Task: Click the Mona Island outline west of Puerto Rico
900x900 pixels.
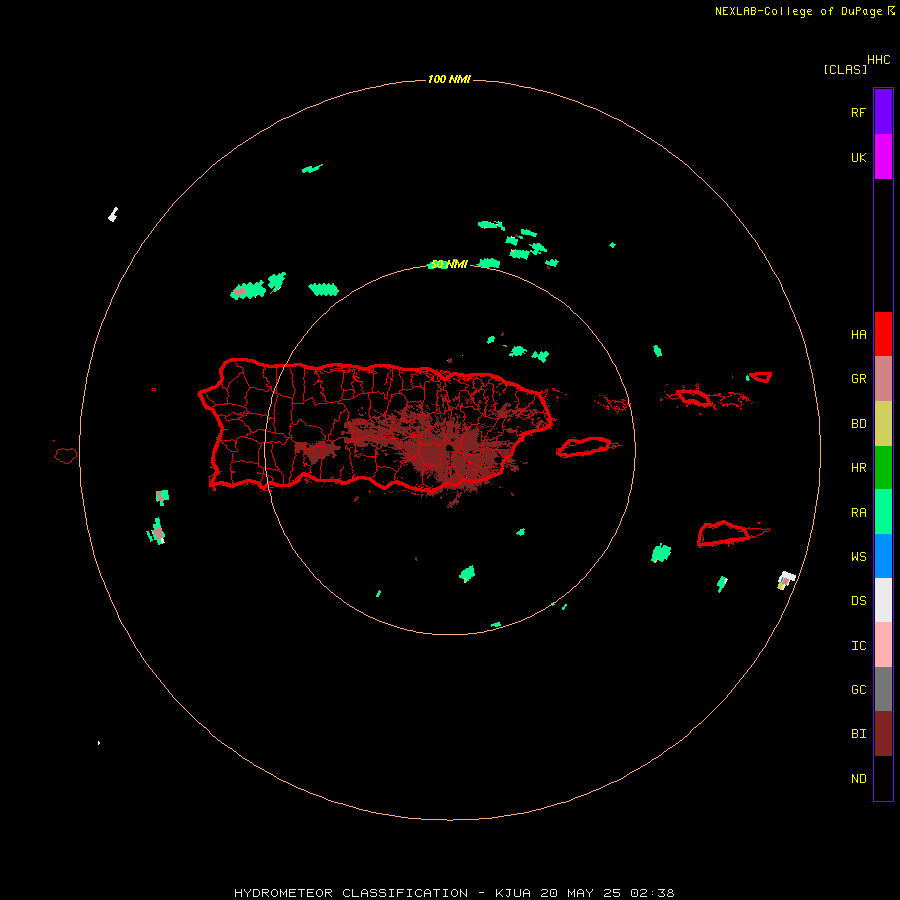Action: point(66,455)
